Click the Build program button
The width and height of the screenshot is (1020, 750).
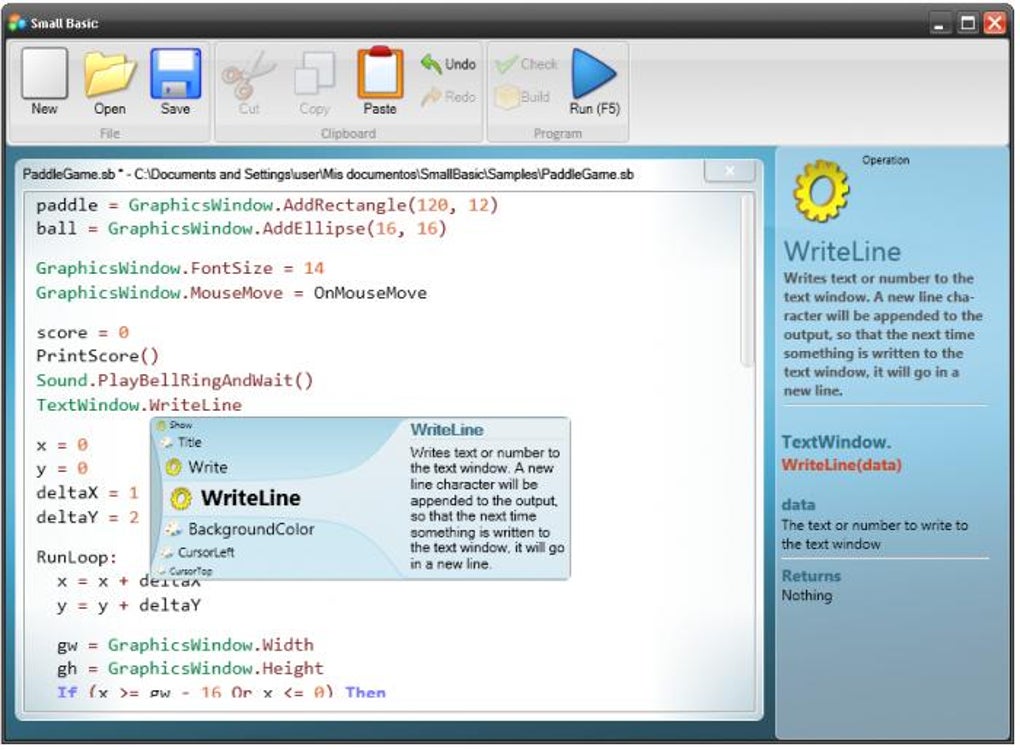[x=522, y=97]
